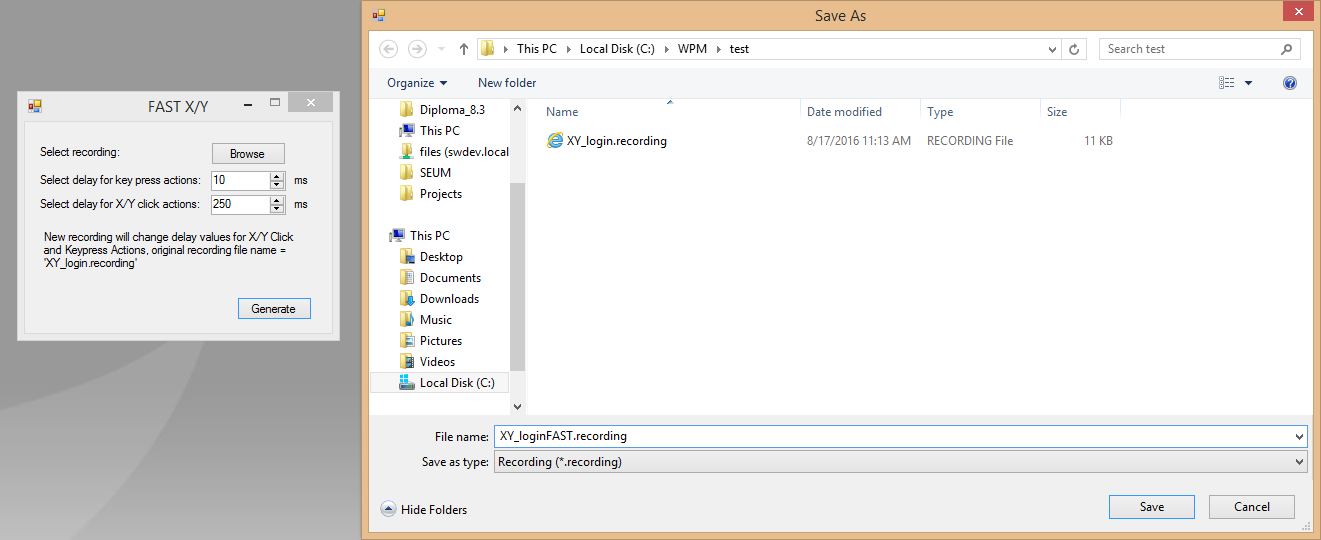Cancel the Save As dialog
This screenshot has height=540, width=1321.
[x=1252, y=507]
